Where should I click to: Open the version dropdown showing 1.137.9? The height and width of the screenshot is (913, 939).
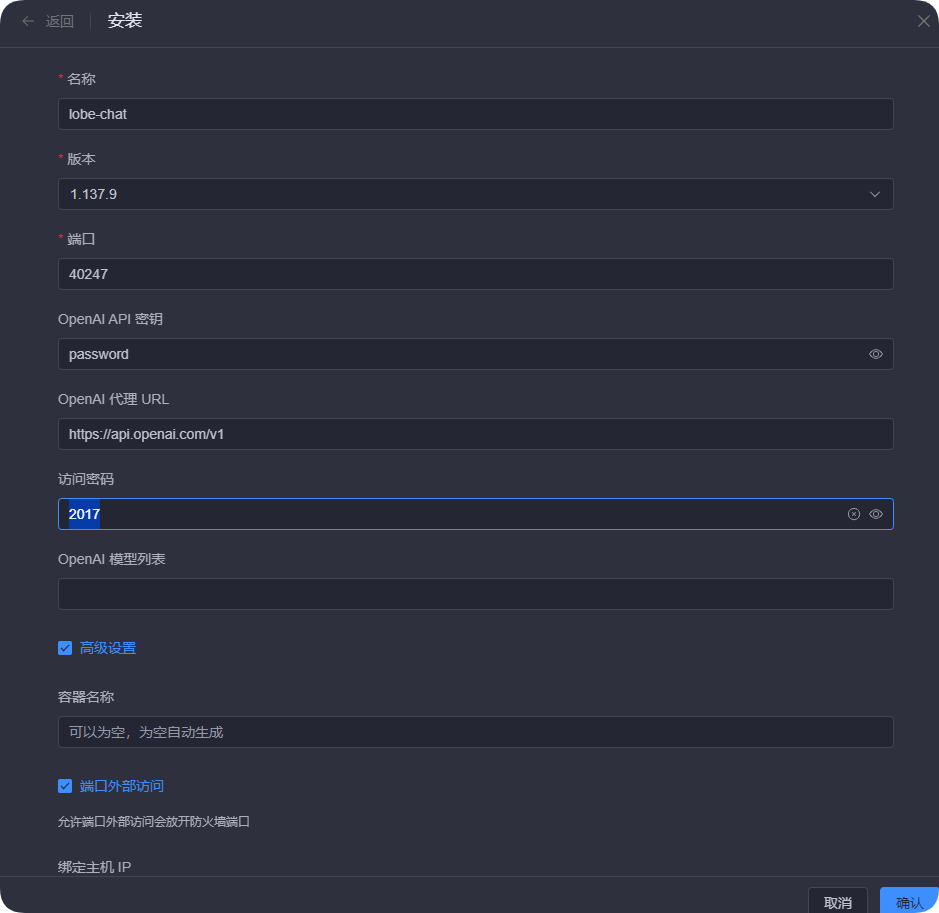[460, 194]
